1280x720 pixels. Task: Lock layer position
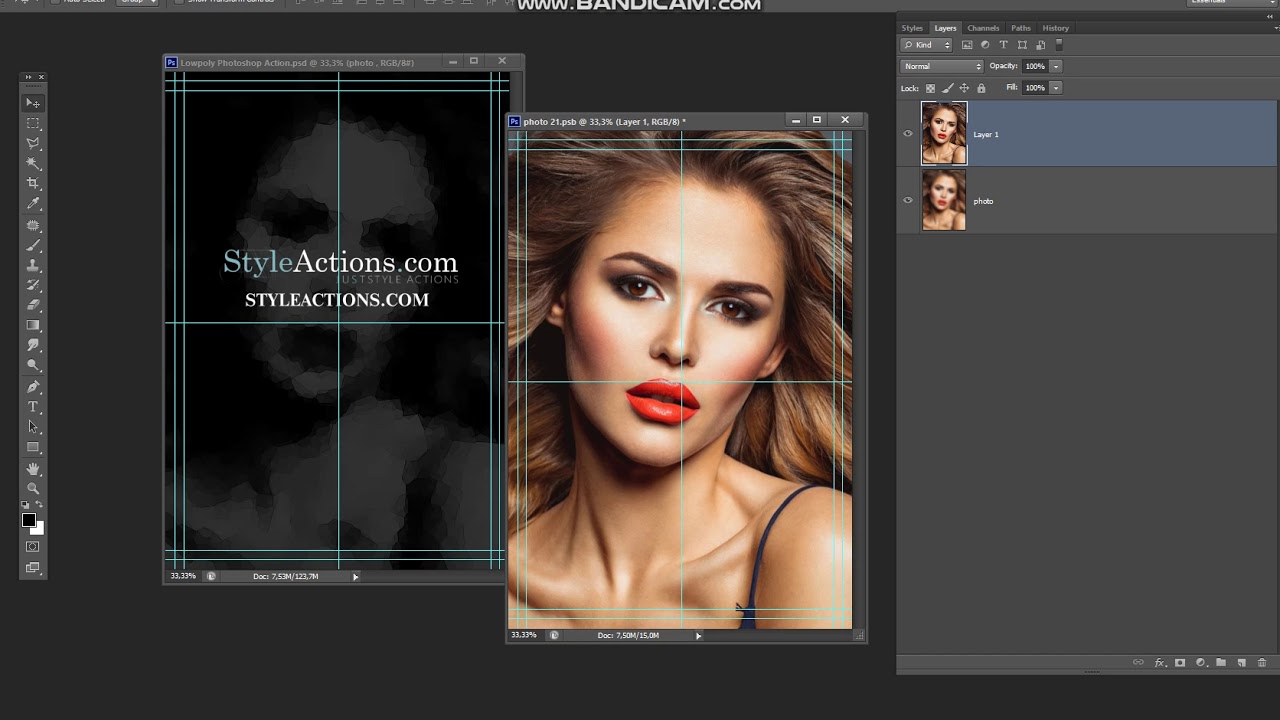[964, 88]
